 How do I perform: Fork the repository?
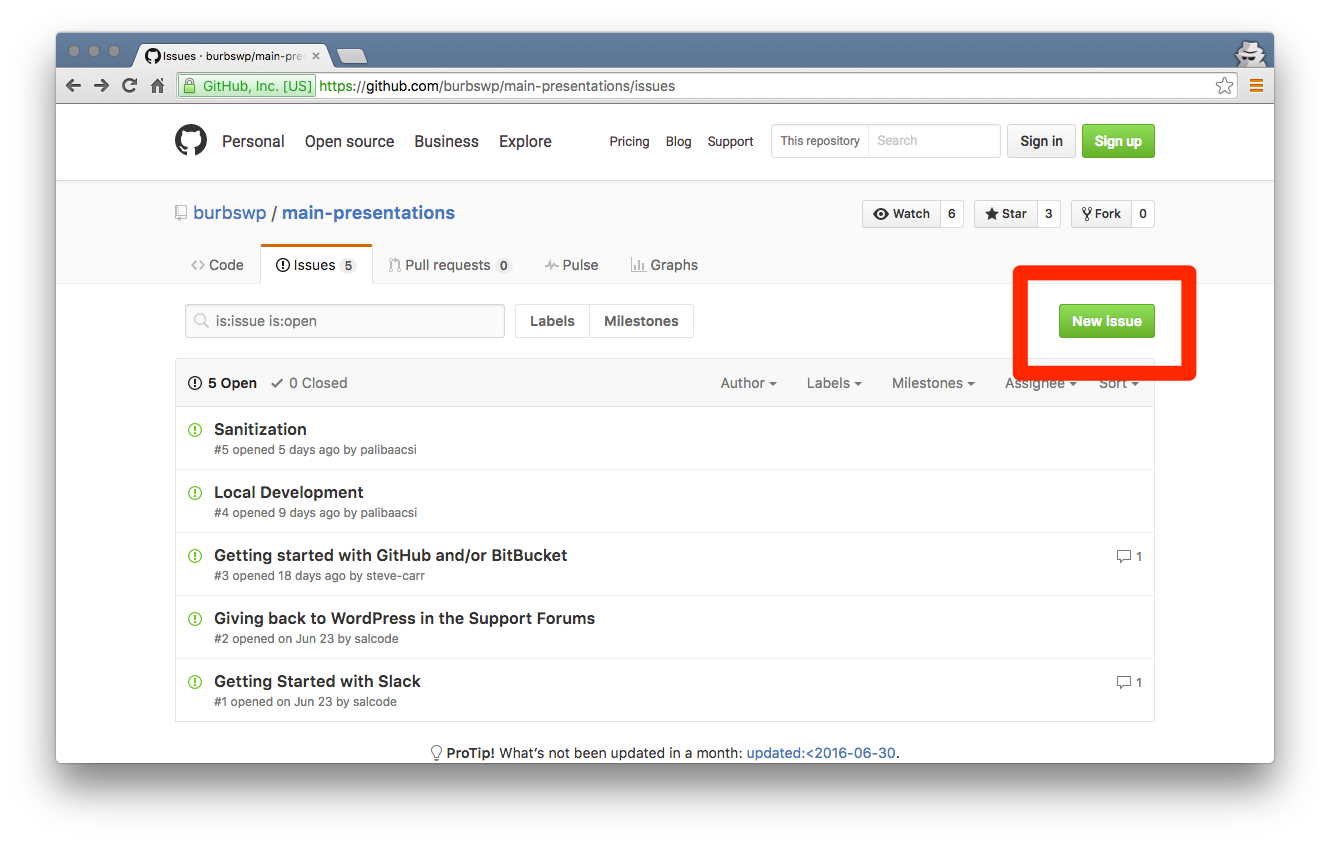tap(1101, 214)
